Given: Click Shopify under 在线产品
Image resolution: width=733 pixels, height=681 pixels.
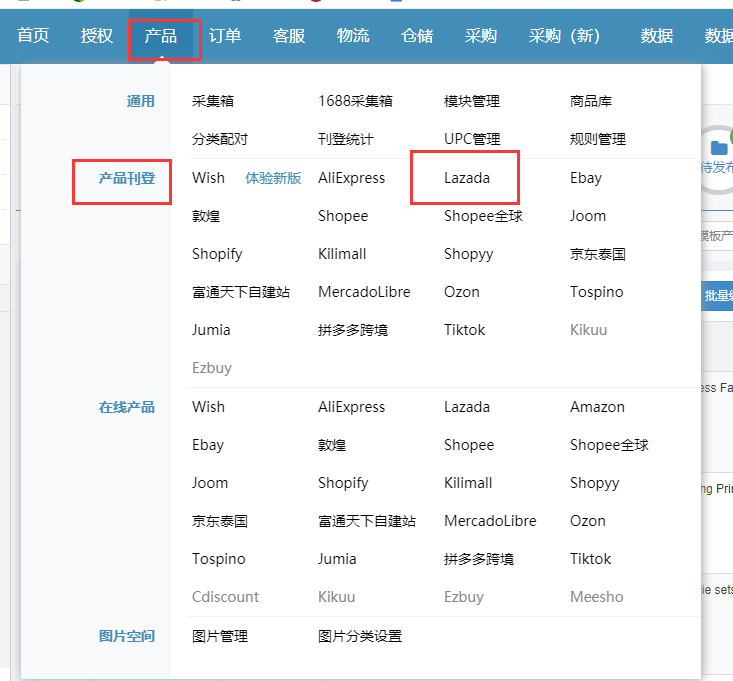Looking at the screenshot, I should tap(343, 483).
